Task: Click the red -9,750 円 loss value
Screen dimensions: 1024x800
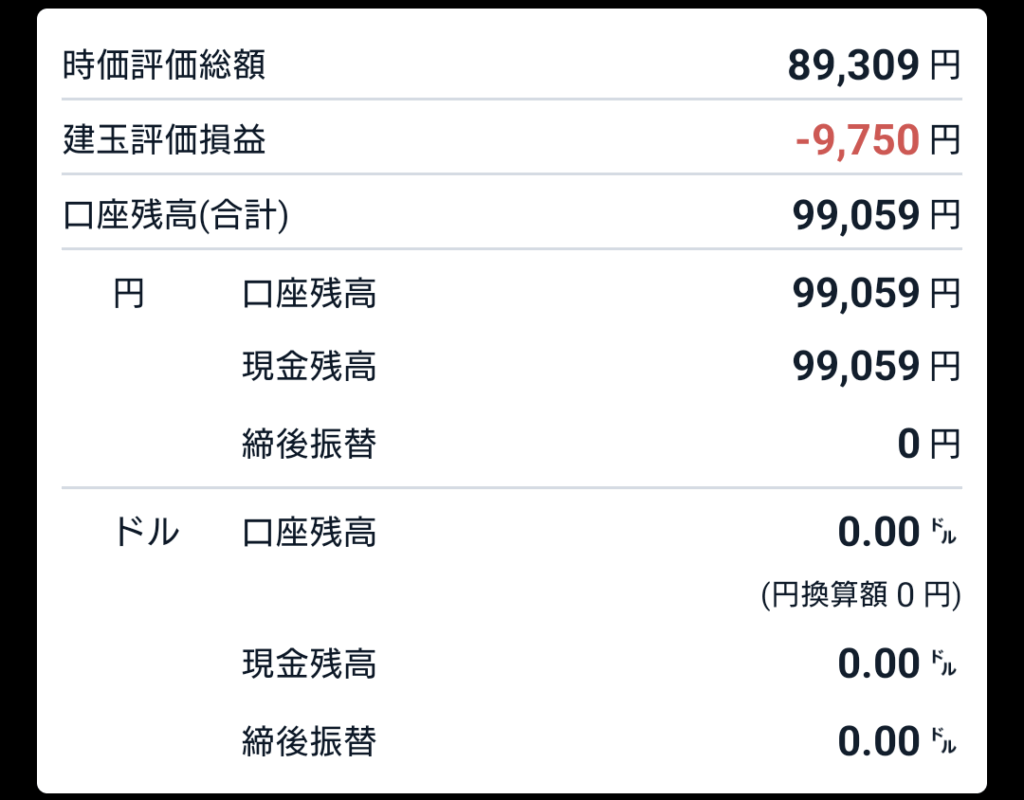Action: click(878, 140)
